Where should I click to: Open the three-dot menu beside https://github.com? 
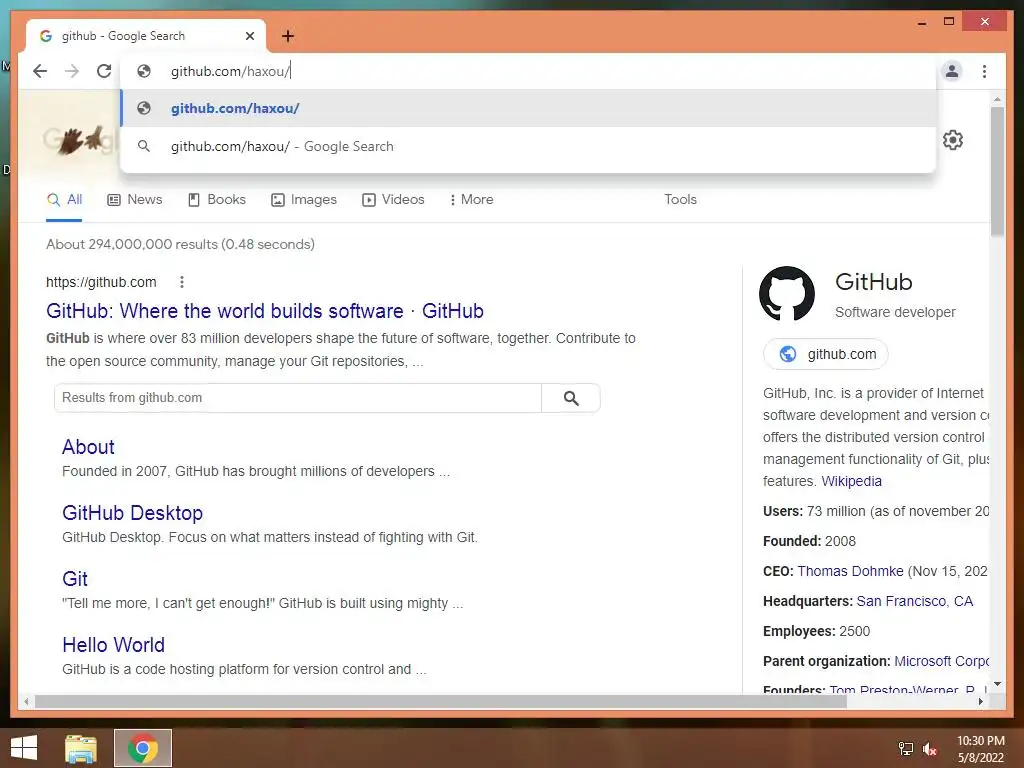[x=182, y=282]
